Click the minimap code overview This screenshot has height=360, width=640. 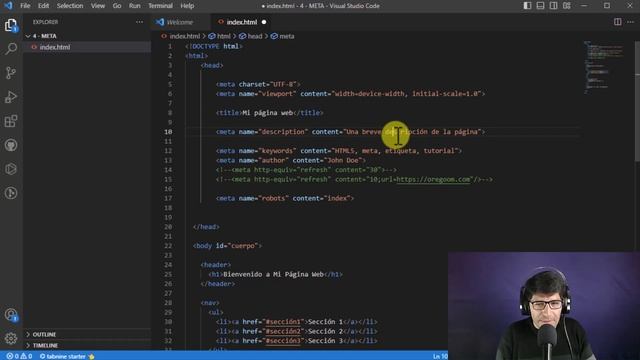click(x=604, y=67)
